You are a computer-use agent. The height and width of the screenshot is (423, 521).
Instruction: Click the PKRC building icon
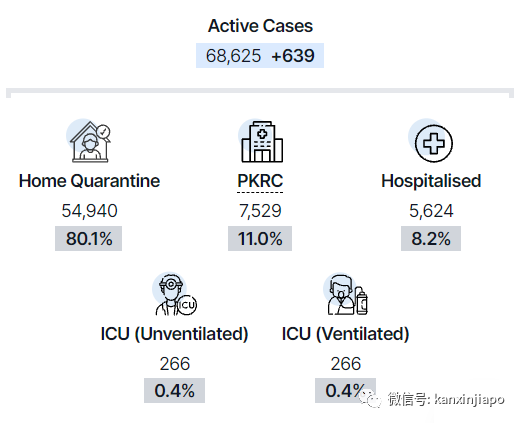[x=261, y=141]
